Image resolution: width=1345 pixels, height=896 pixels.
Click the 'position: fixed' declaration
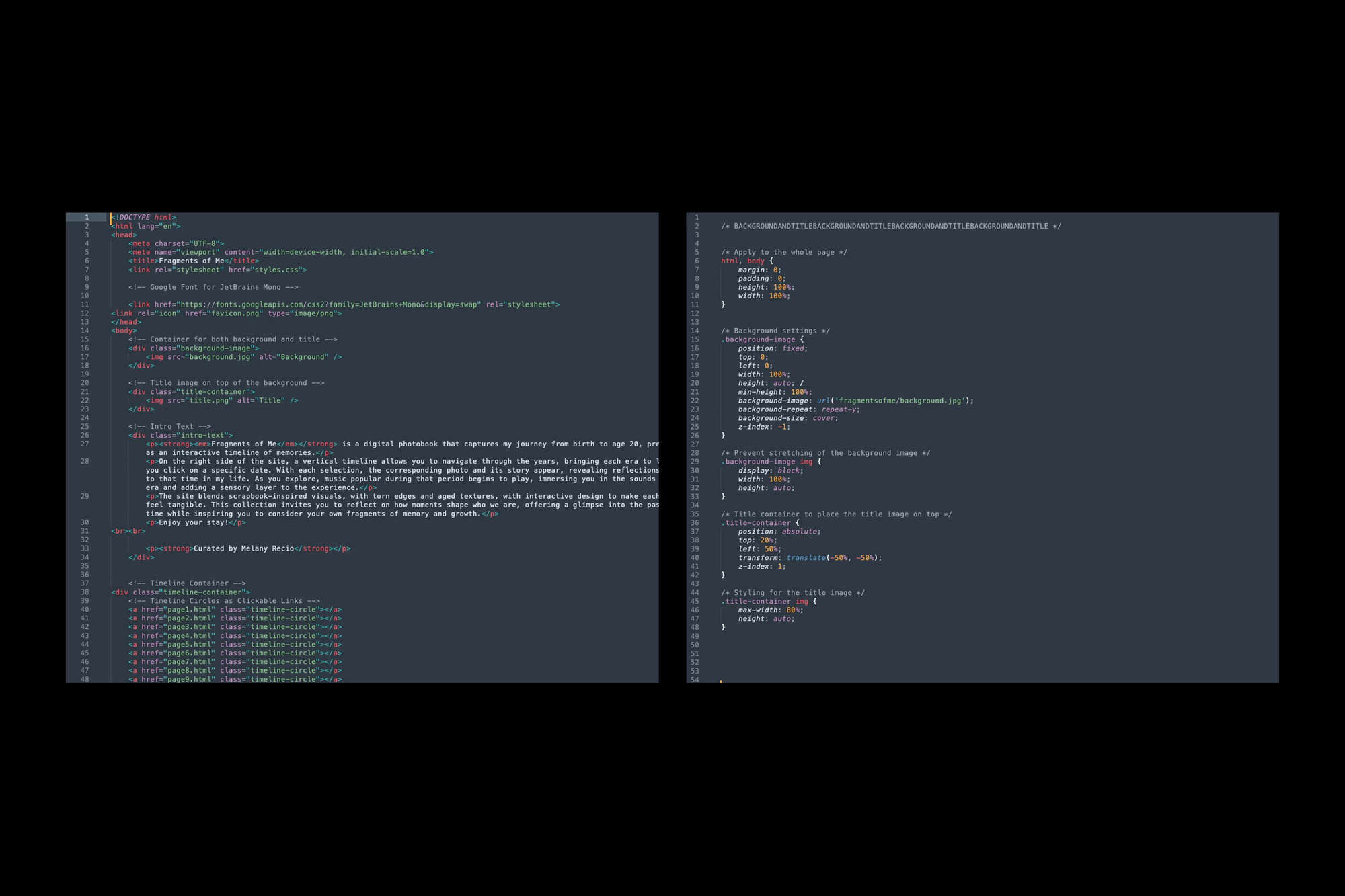tap(772, 348)
